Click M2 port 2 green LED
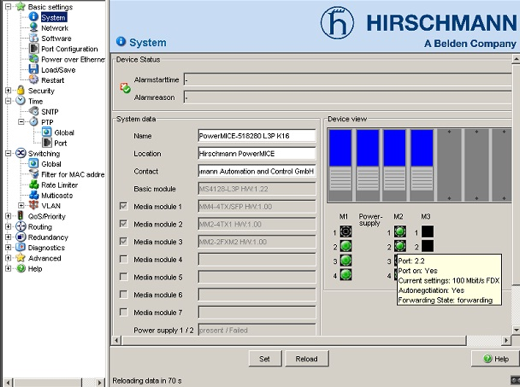This screenshot has height=387, width=520. [400, 246]
